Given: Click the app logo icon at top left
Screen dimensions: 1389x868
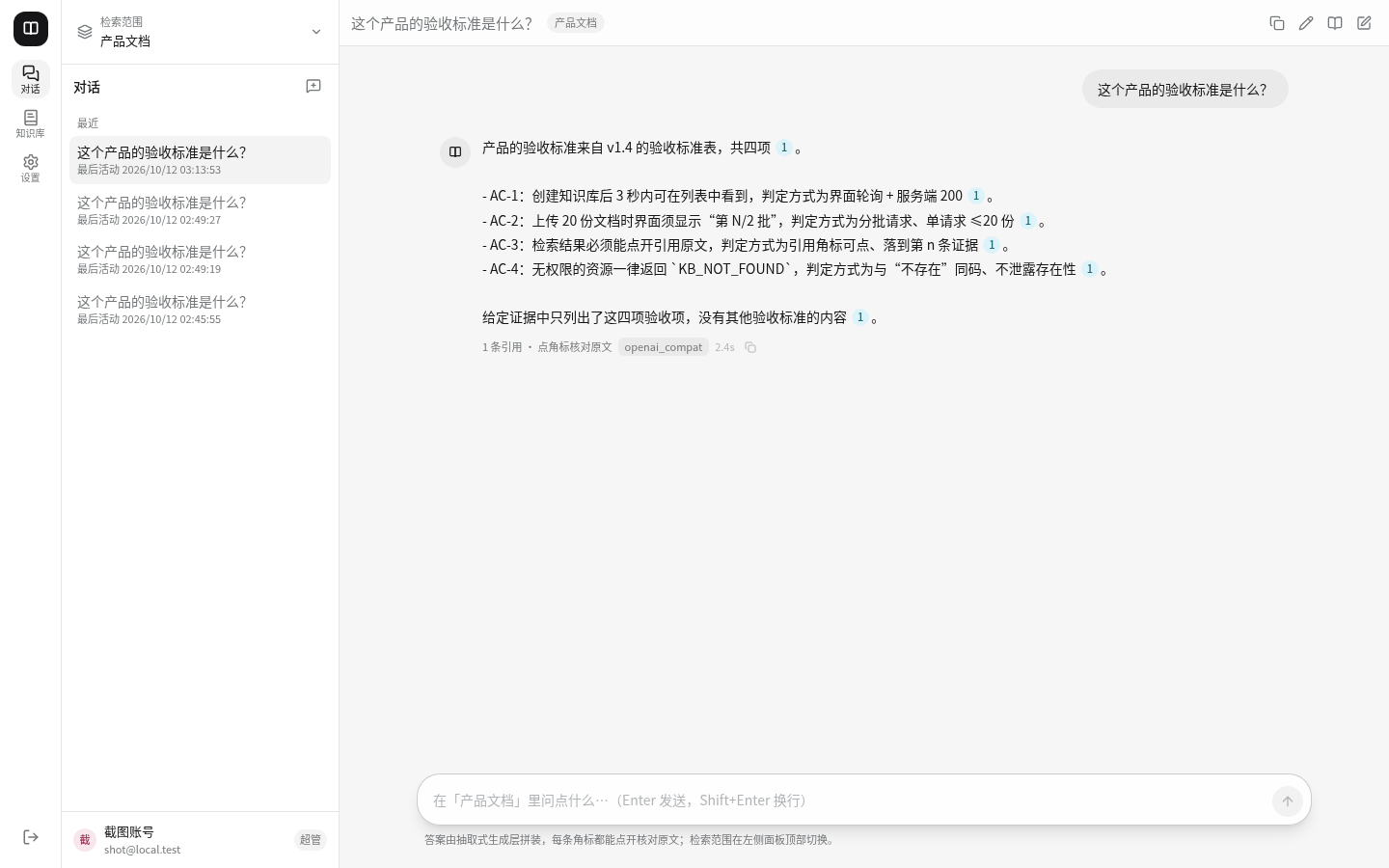Looking at the screenshot, I should tap(31, 28).
